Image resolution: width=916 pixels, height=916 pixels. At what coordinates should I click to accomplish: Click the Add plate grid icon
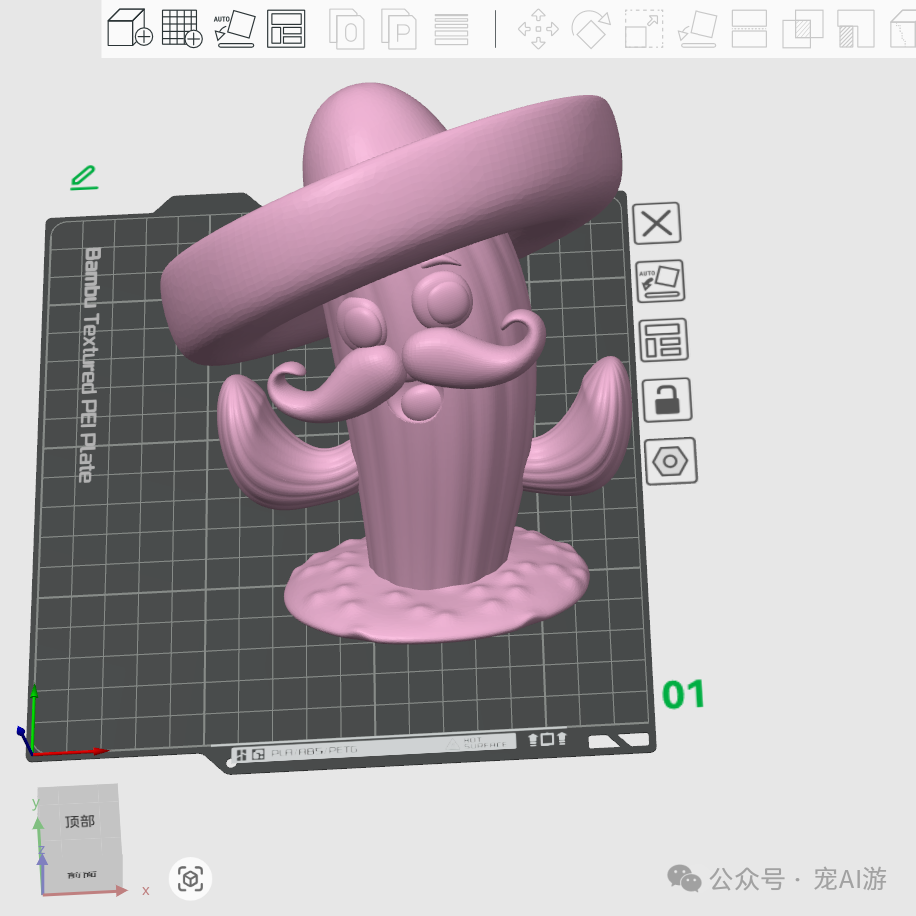tap(182, 27)
